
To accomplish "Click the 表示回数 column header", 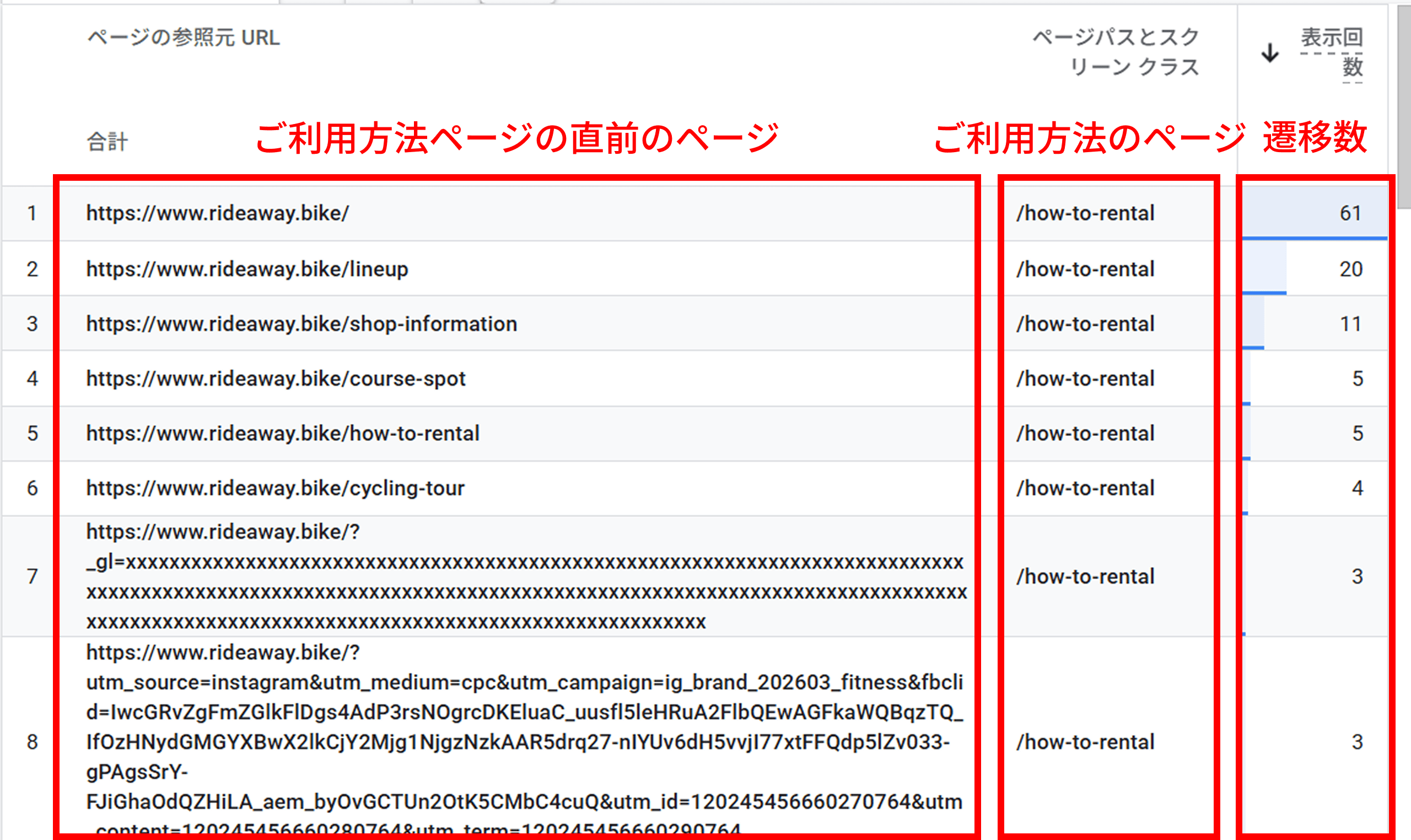I will coord(1331,53).
